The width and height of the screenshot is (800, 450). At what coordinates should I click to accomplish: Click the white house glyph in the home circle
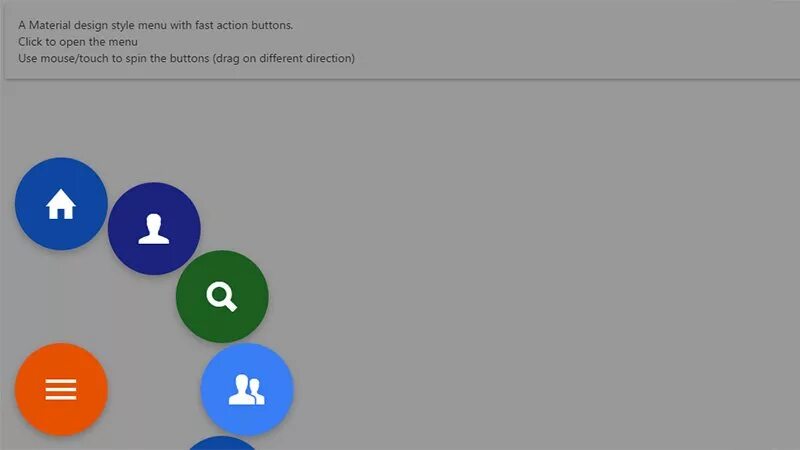coord(61,204)
